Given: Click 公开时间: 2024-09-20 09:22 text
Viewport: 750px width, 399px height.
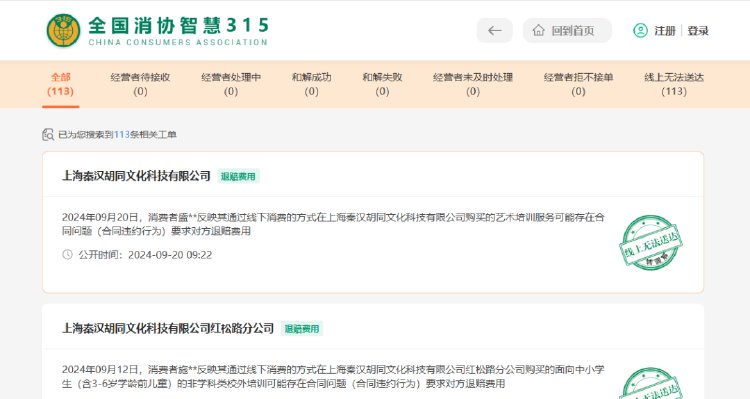Looking at the screenshot, I should 145,255.
